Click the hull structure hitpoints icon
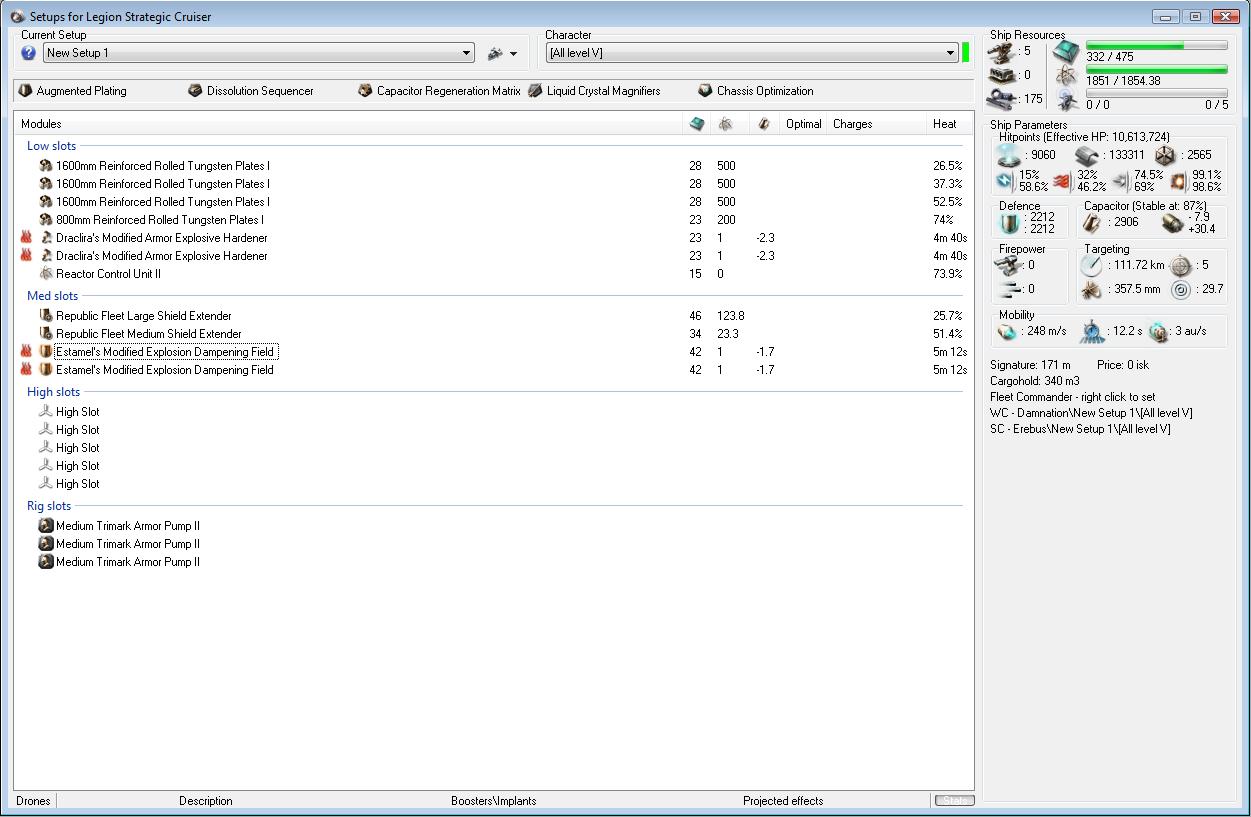 [1165, 155]
